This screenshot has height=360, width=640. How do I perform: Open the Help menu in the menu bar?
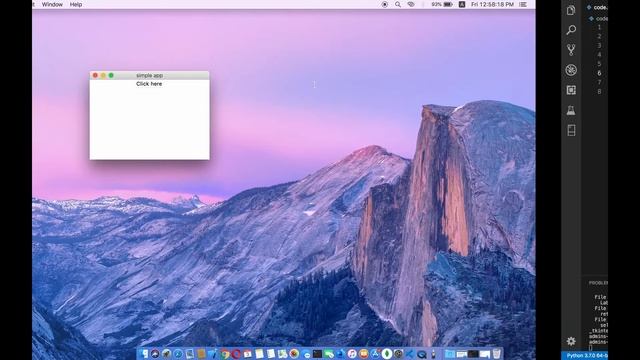pos(76,4)
